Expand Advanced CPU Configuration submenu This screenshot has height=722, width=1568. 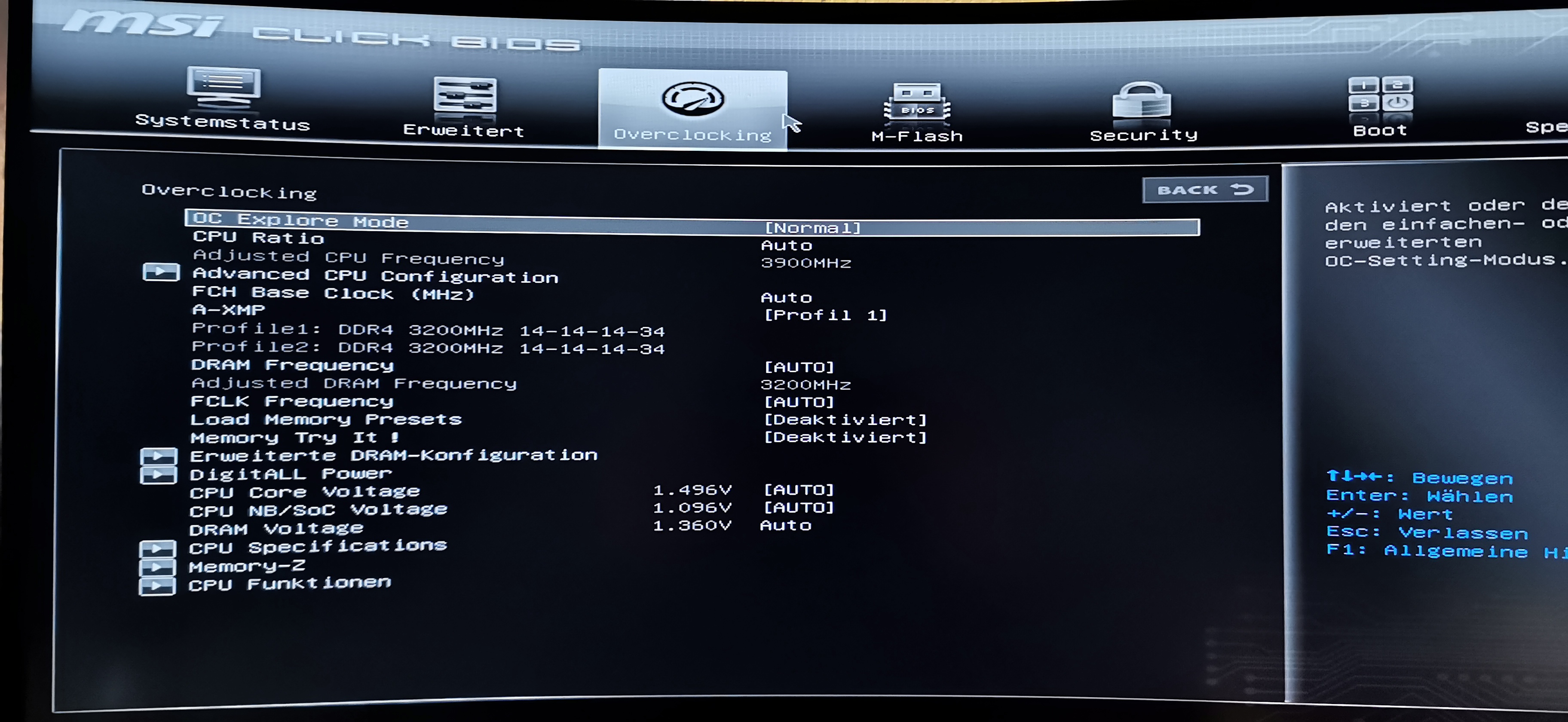click(x=374, y=276)
